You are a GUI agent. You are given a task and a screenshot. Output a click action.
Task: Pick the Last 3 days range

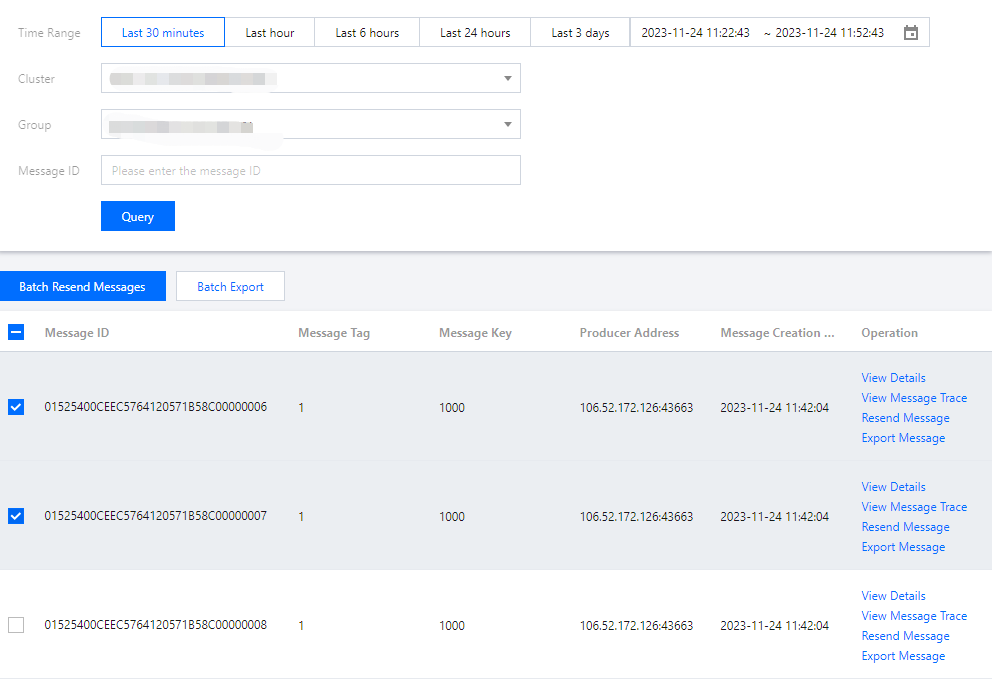(x=580, y=33)
